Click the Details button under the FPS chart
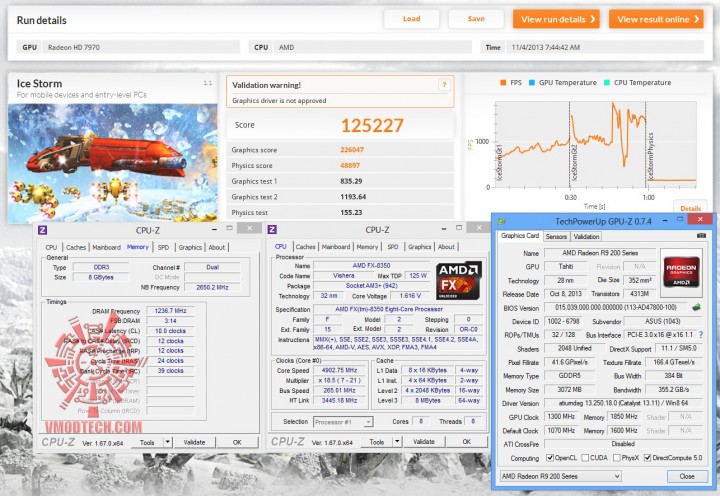The image size is (720, 496). pyautogui.click(x=690, y=208)
